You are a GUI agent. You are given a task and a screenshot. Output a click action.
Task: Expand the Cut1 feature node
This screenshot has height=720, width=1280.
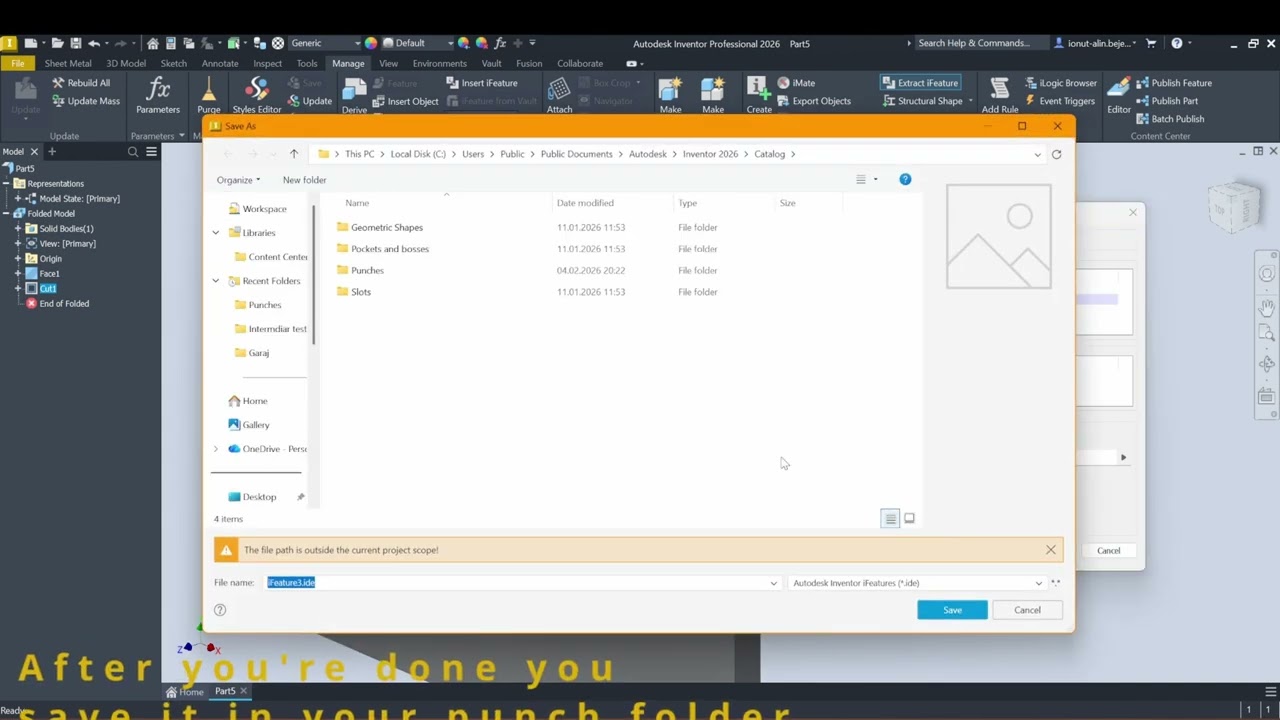point(17,289)
